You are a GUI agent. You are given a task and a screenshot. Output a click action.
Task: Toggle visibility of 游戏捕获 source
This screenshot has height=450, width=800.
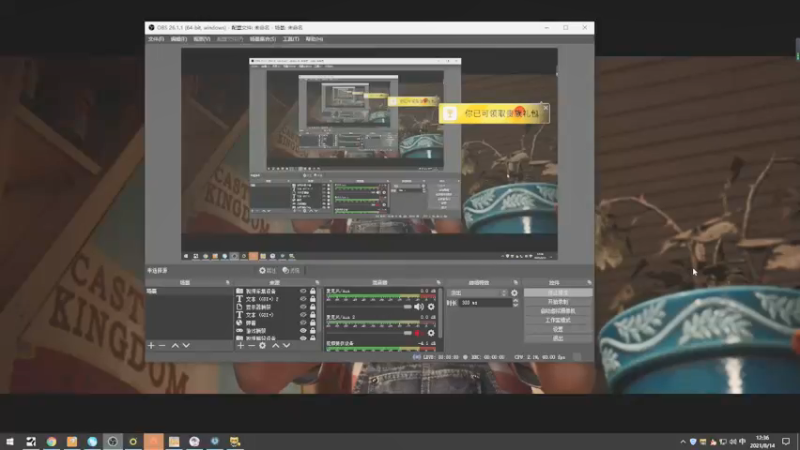click(303, 331)
